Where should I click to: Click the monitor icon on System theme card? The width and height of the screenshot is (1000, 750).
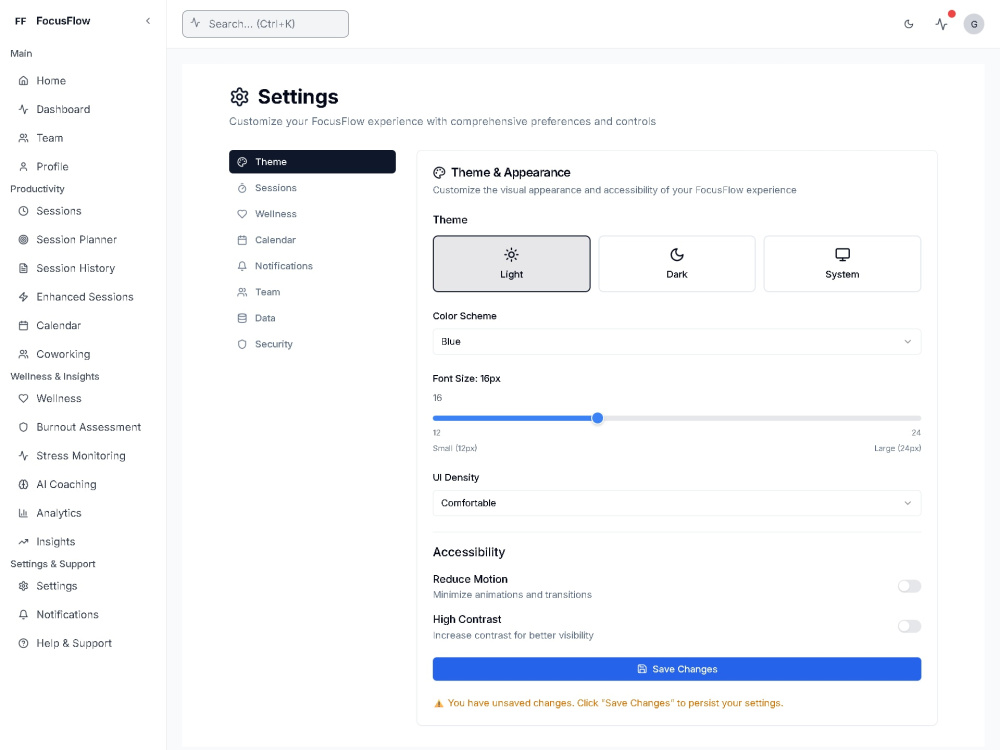842,255
